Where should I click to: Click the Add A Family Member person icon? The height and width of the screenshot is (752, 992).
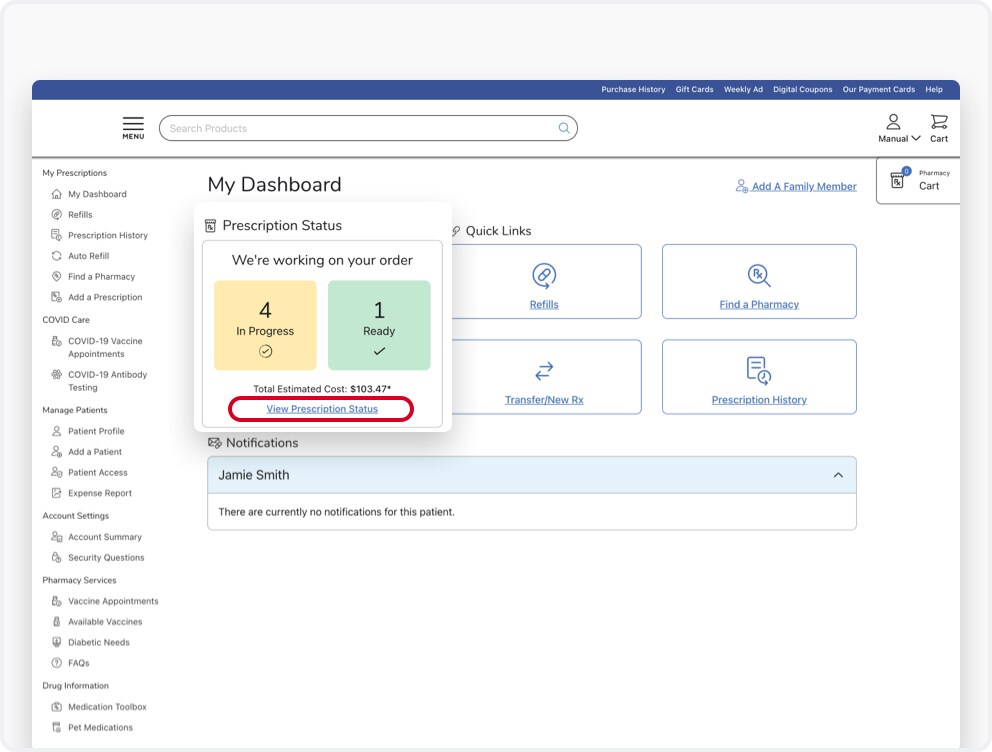(742, 186)
